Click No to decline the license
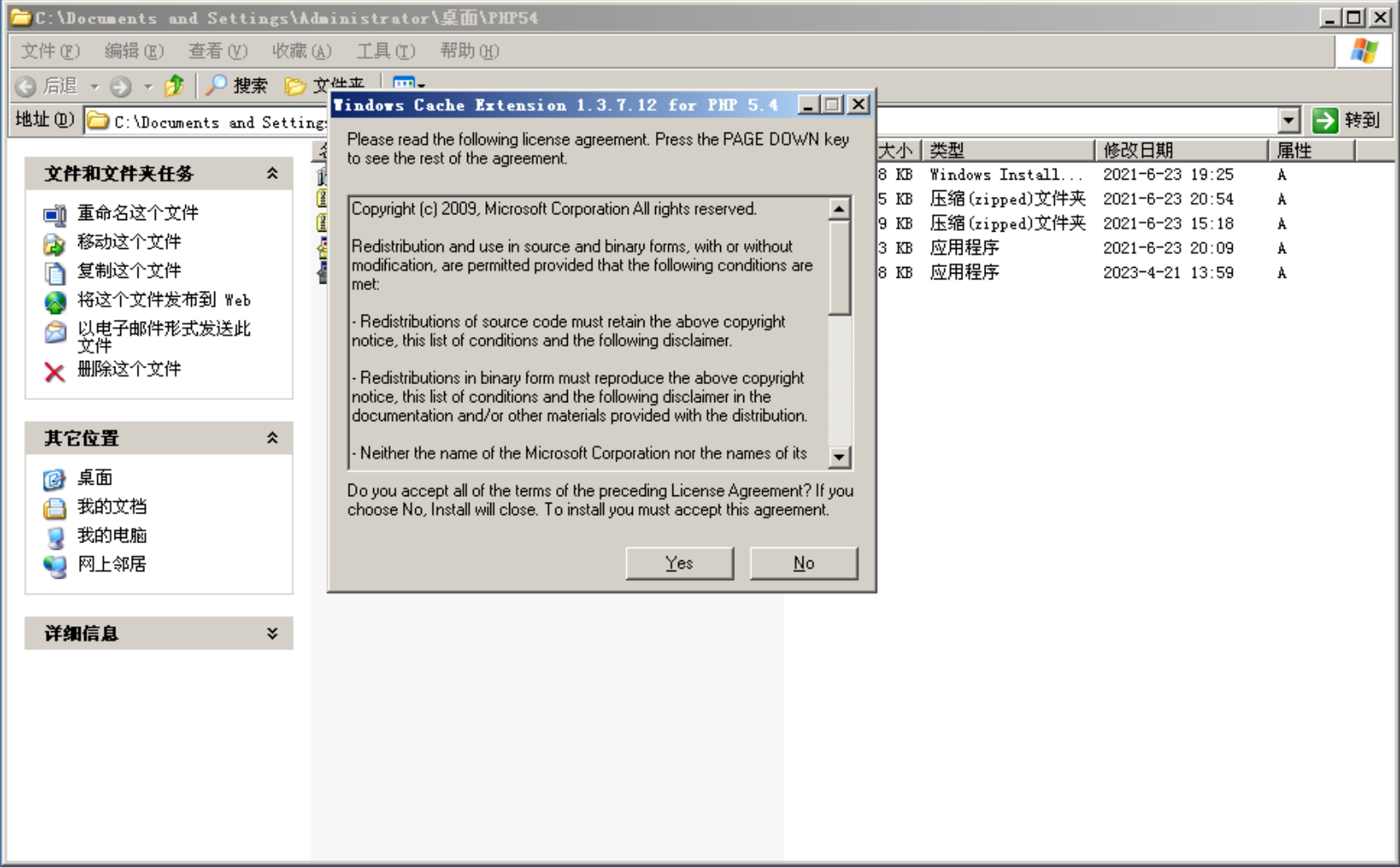This screenshot has width=1400, height=867. click(803, 563)
